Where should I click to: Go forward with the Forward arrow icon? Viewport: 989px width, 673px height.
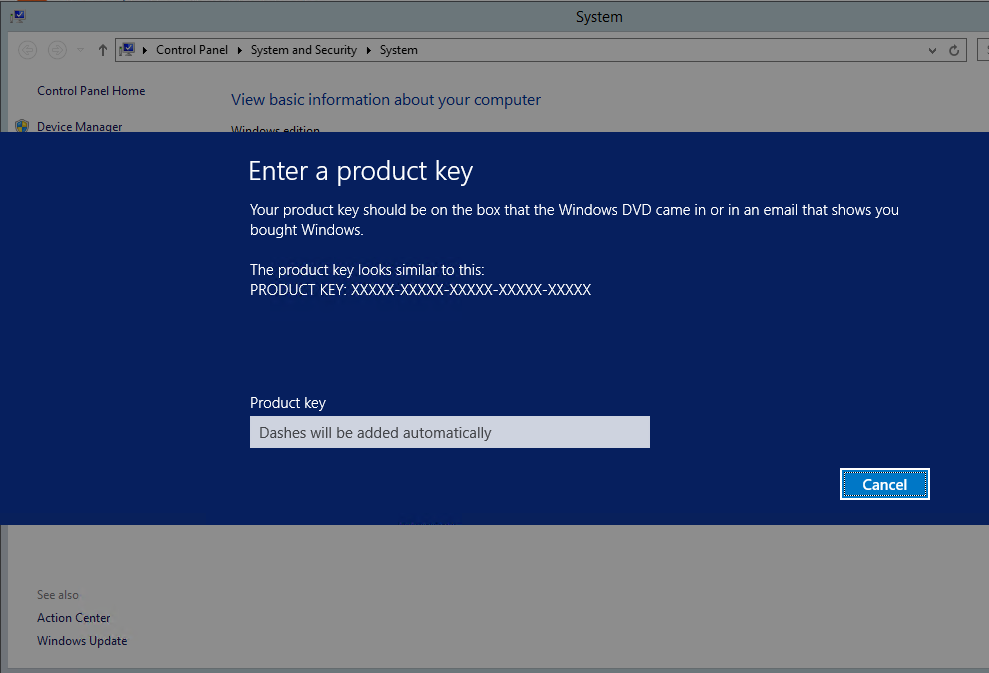[57, 50]
